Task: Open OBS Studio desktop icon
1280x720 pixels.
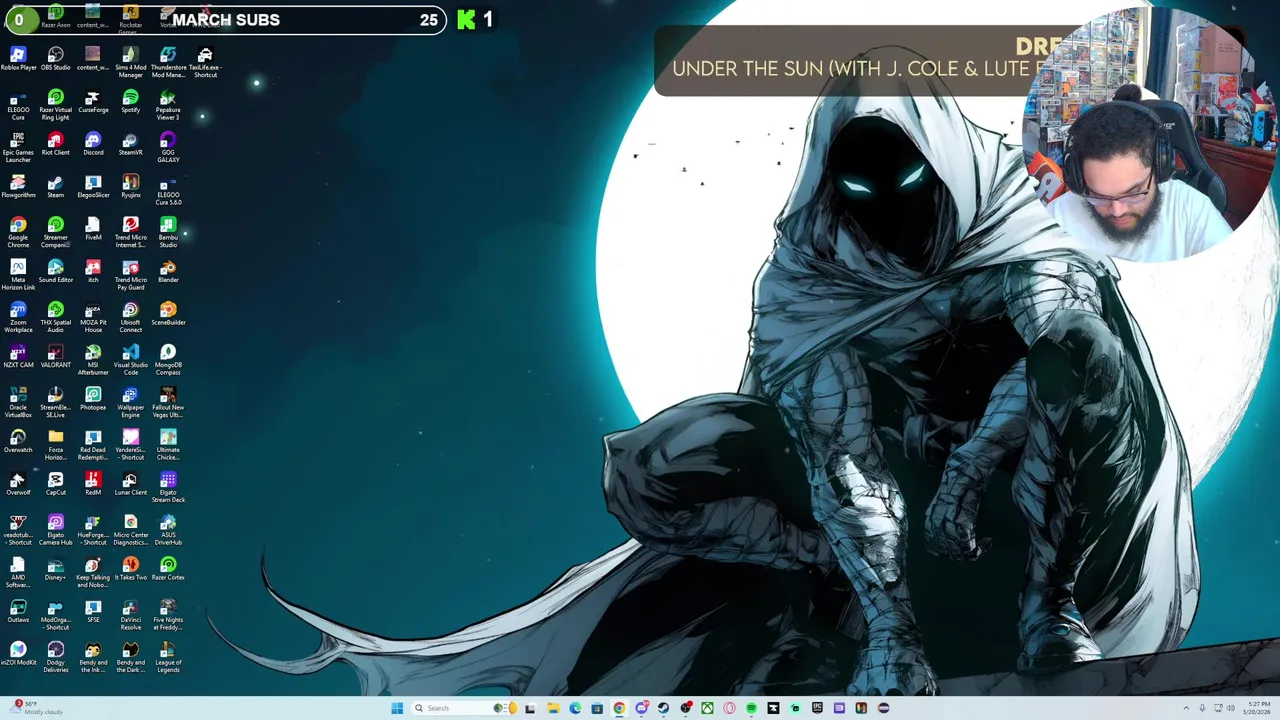Action: (55, 59)
